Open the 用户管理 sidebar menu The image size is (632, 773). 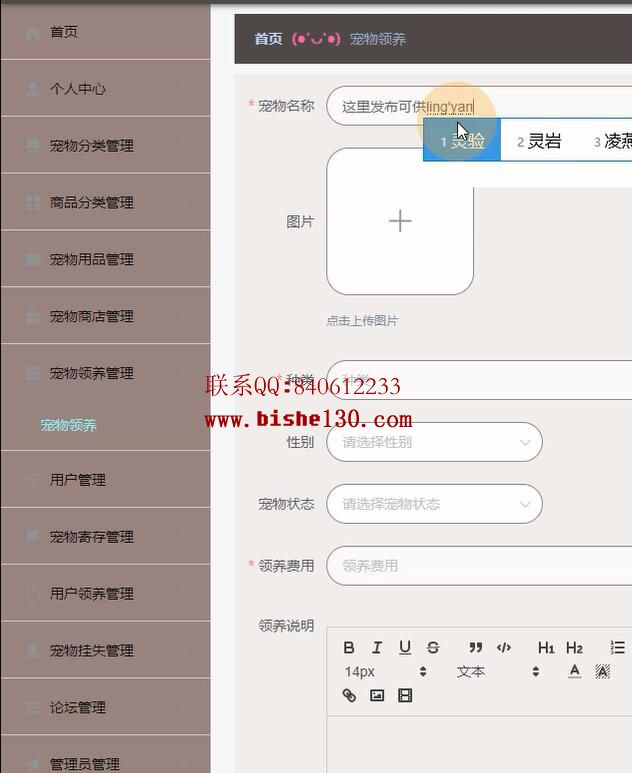tap(105, 479)
